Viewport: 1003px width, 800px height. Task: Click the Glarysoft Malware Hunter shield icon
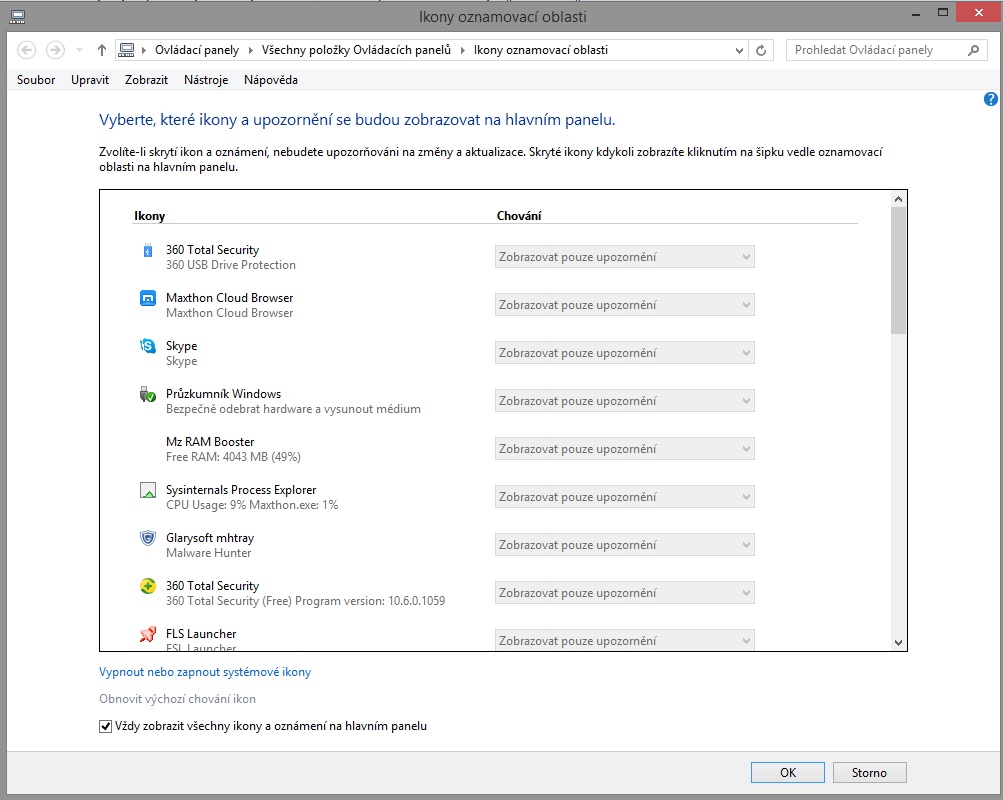click(148, 538)
